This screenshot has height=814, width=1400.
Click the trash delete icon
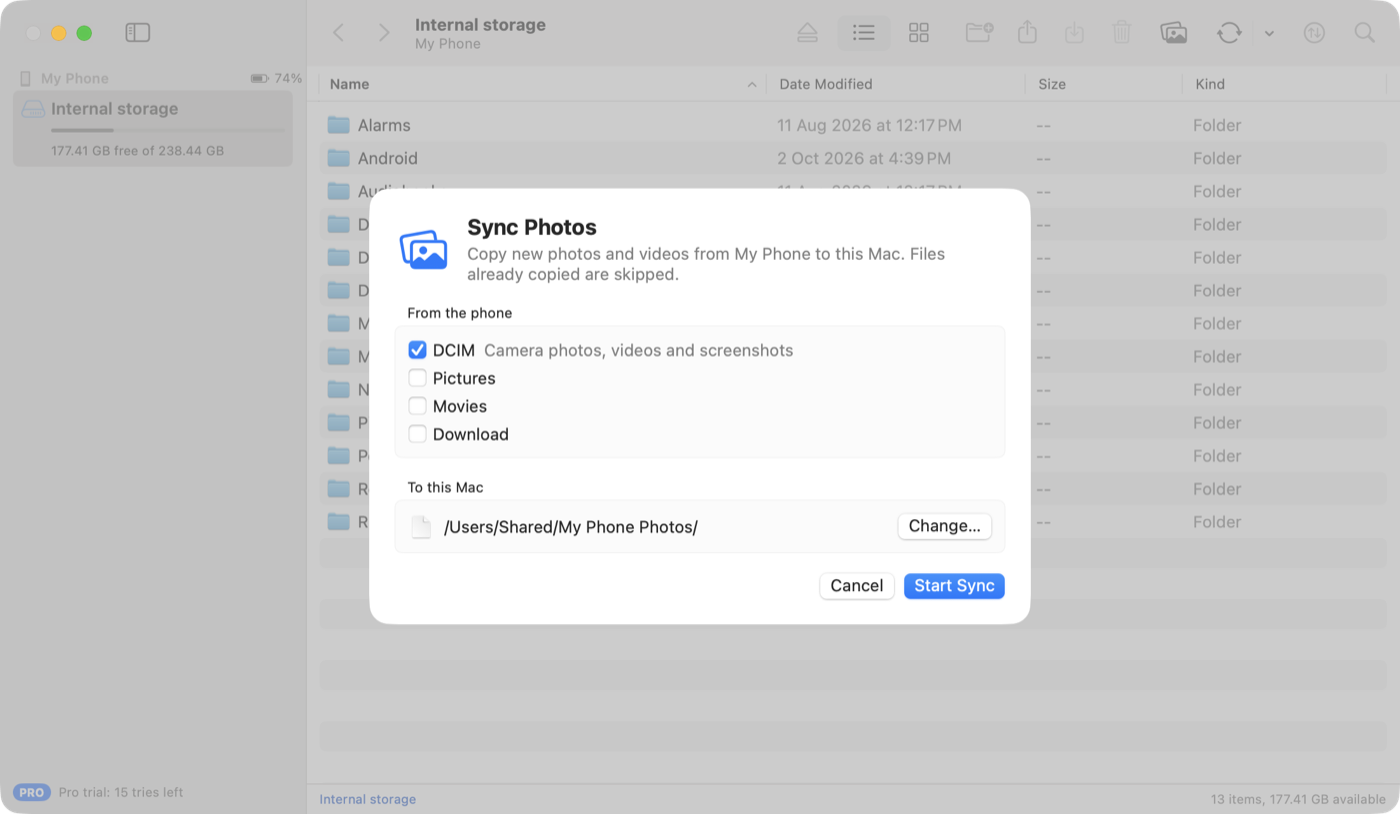[1122, 33]
